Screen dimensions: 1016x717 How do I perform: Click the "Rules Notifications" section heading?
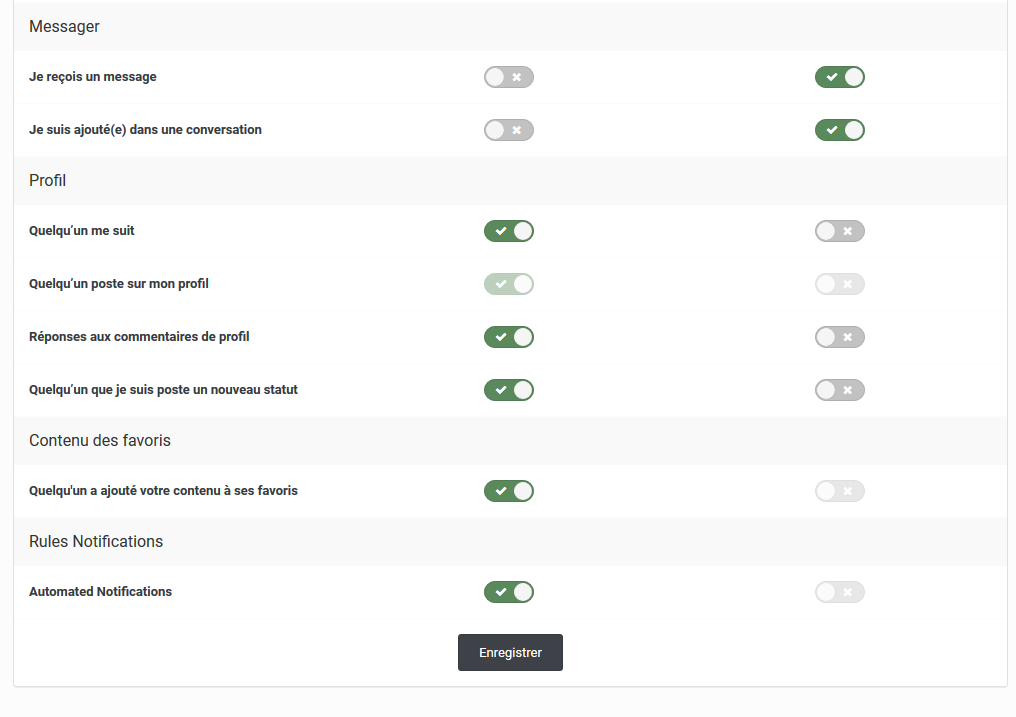point(96,541)
